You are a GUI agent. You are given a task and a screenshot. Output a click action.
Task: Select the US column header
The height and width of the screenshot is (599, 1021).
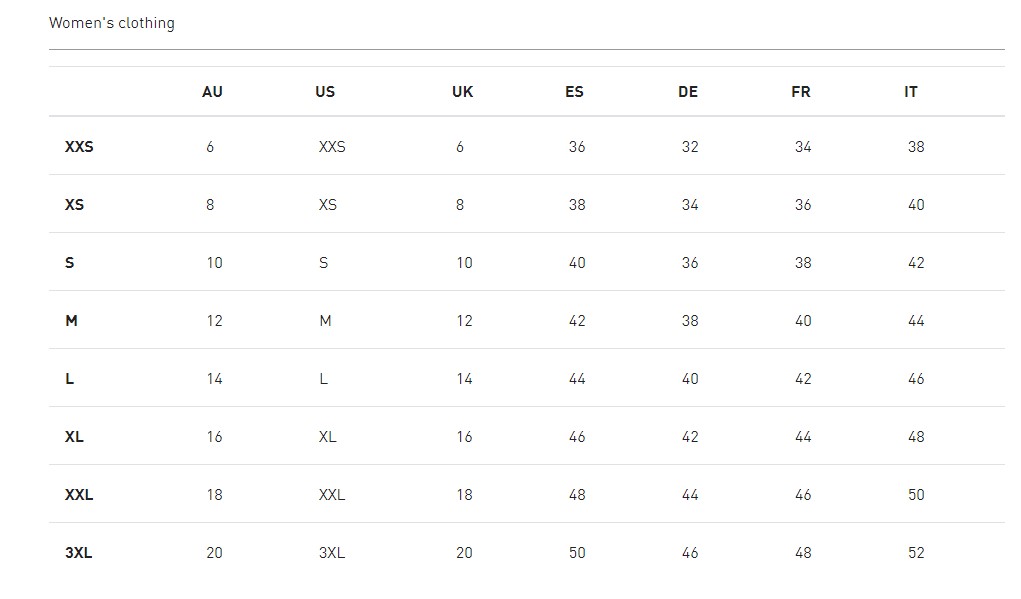325,92
